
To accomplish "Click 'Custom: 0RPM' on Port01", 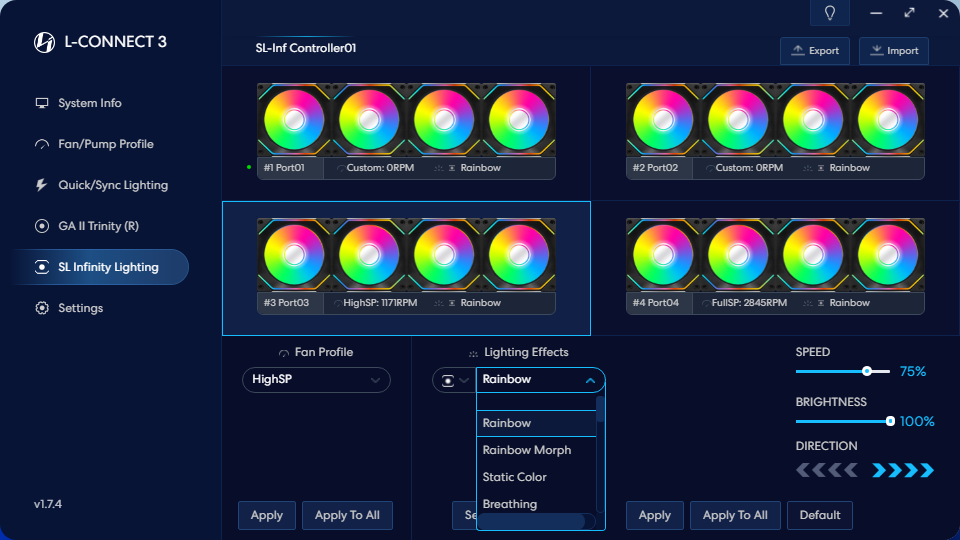I will click(x=380, y=168).
